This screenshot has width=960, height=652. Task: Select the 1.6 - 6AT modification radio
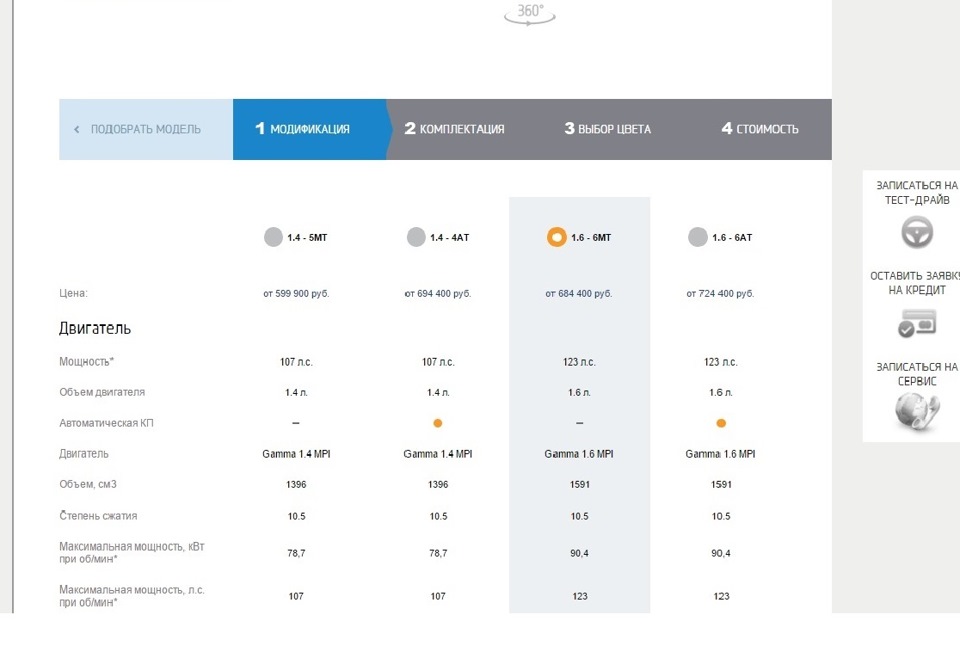coord(697,237)
